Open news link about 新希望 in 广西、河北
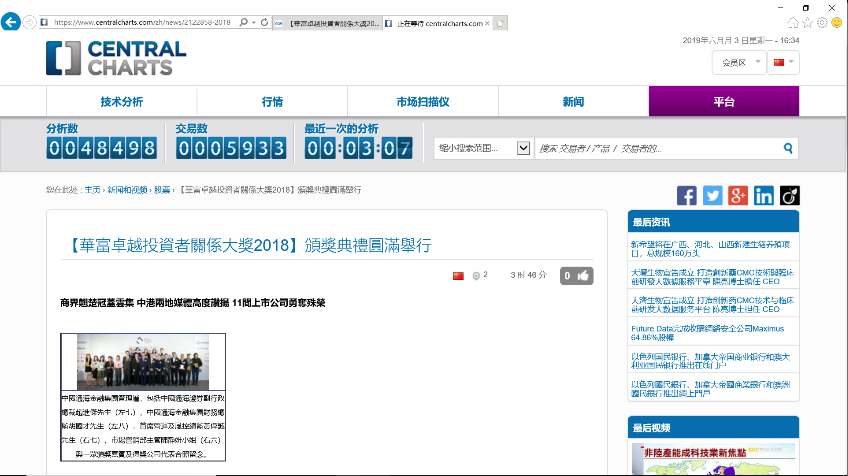The image size is (848, 476). click(x=711, y=249)
